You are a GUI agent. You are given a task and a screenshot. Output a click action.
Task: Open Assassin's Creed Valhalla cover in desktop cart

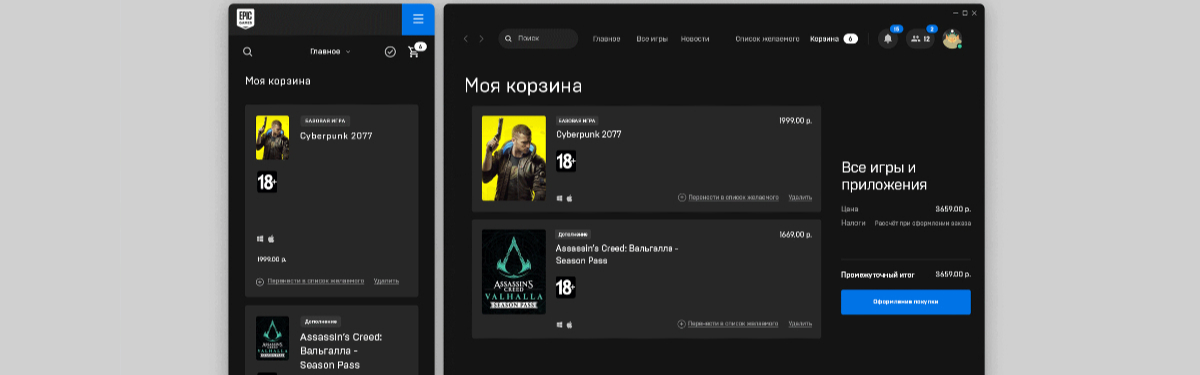point(514,272)
